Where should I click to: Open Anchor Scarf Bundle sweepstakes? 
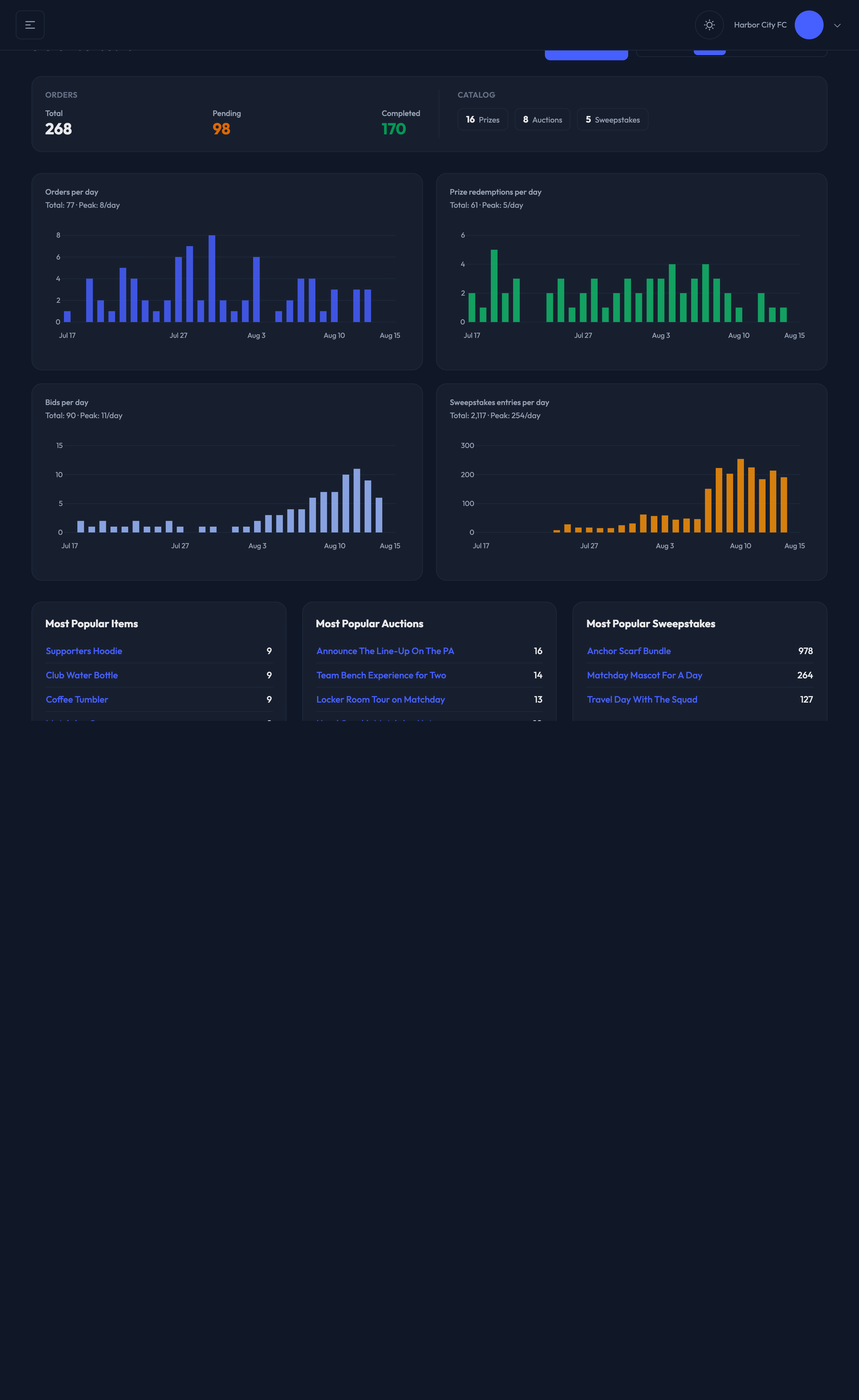629,651
